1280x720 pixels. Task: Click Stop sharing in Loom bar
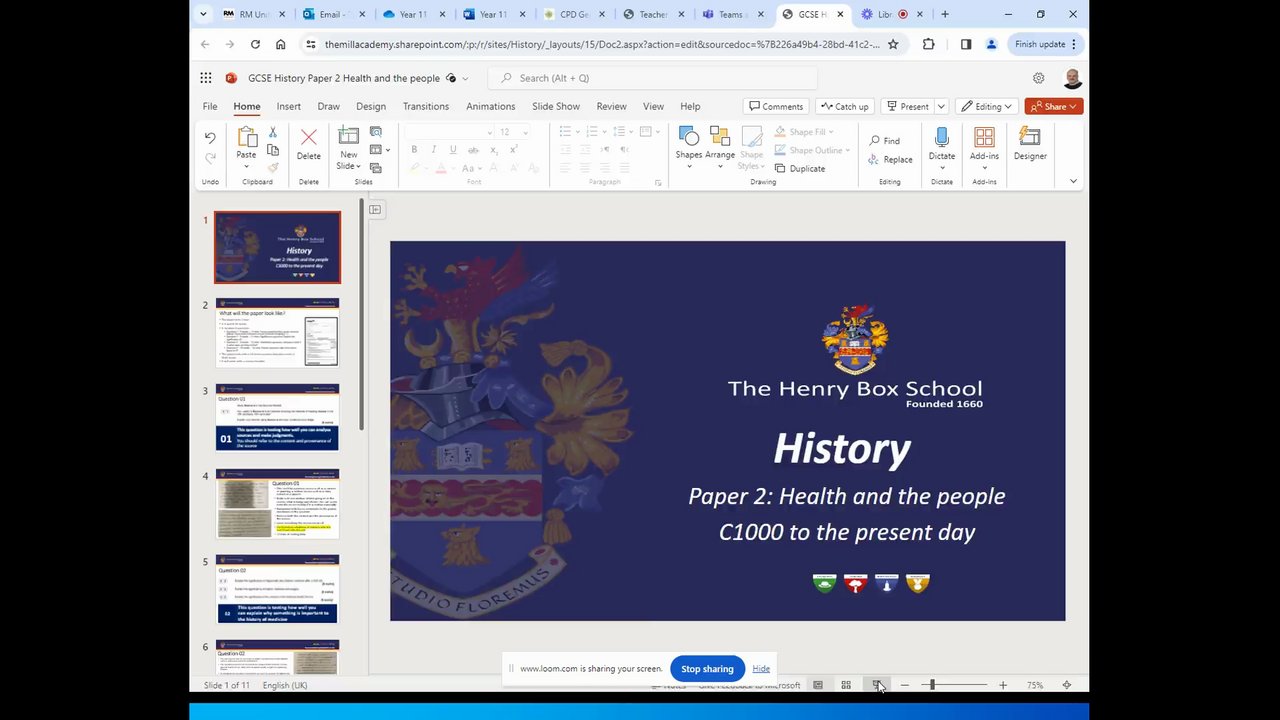(x=707, y=669)
